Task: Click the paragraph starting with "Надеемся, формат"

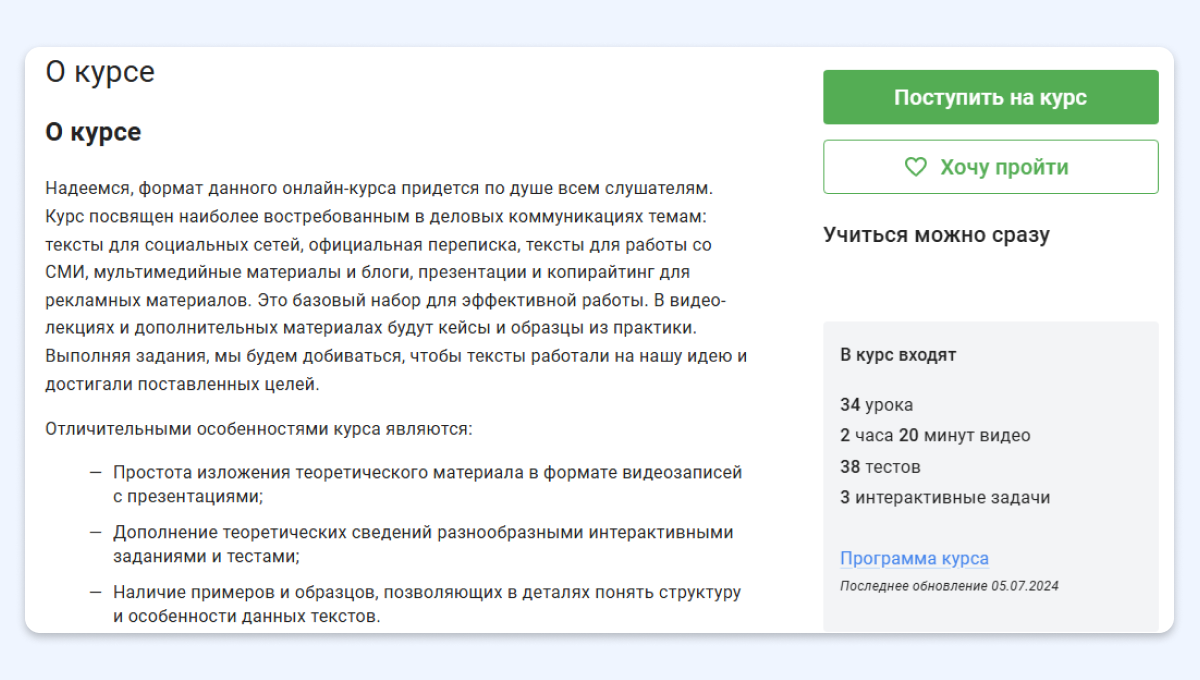Action: [395, 286]
